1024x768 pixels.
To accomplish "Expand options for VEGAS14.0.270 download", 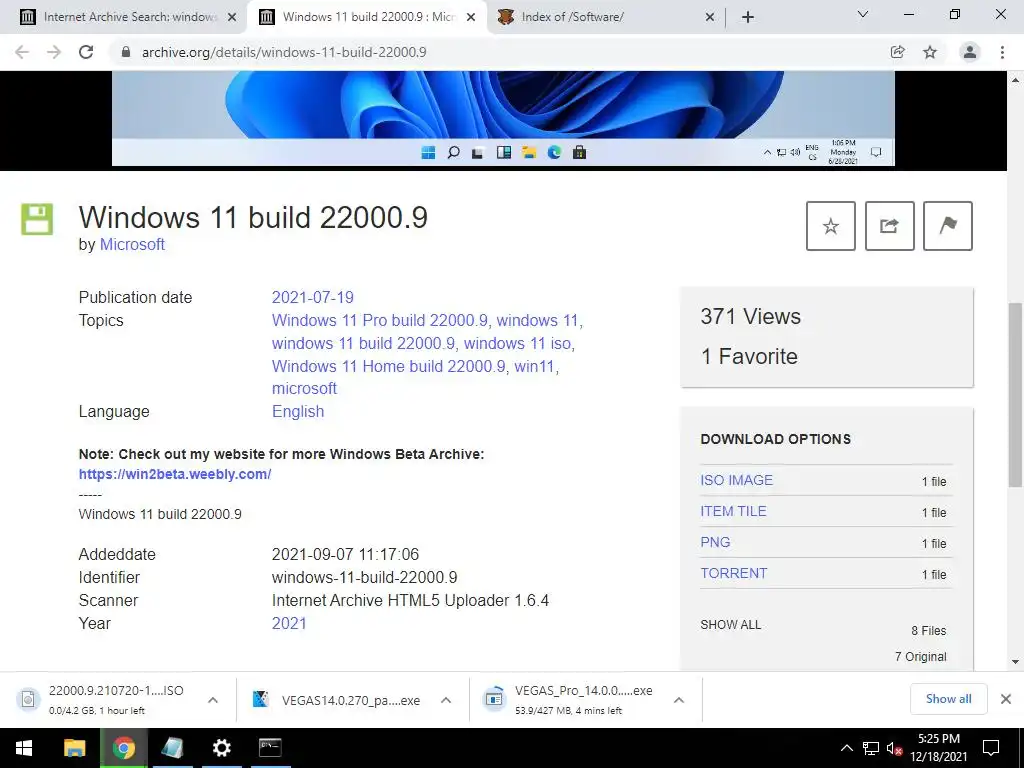I will 446,700.
